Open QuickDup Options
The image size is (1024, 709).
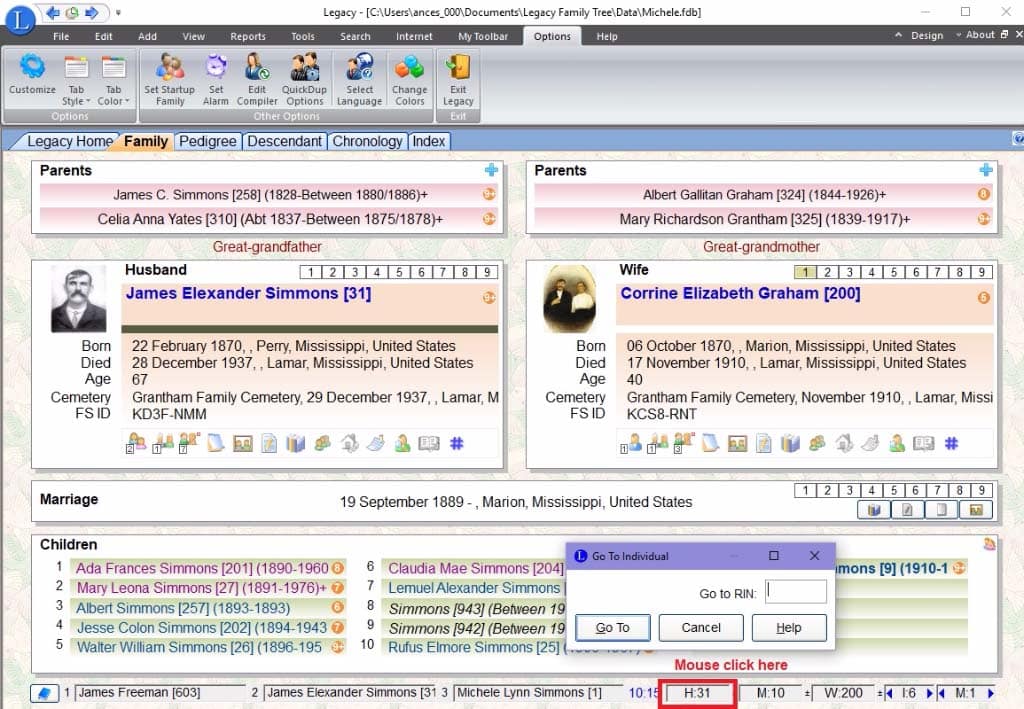coord(304,80)
